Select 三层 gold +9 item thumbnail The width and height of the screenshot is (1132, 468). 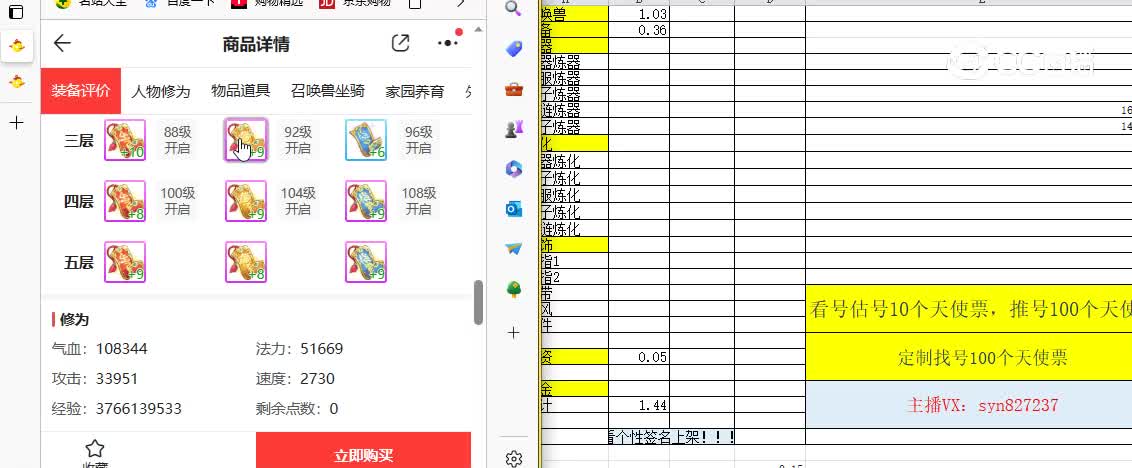click(x=245, y=140)
